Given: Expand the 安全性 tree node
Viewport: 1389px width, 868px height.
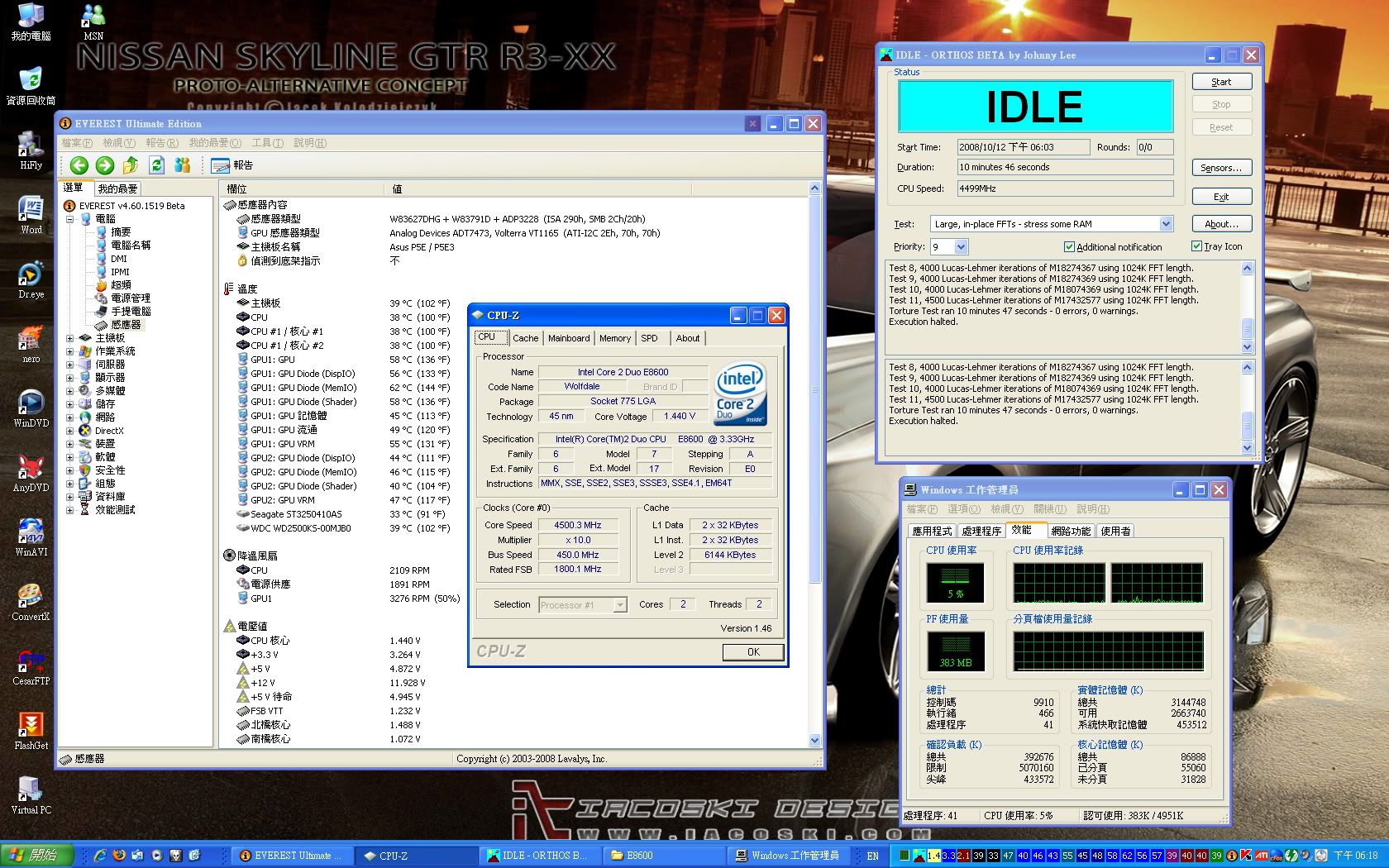Looking at the screenshot, I should (70, 470).
